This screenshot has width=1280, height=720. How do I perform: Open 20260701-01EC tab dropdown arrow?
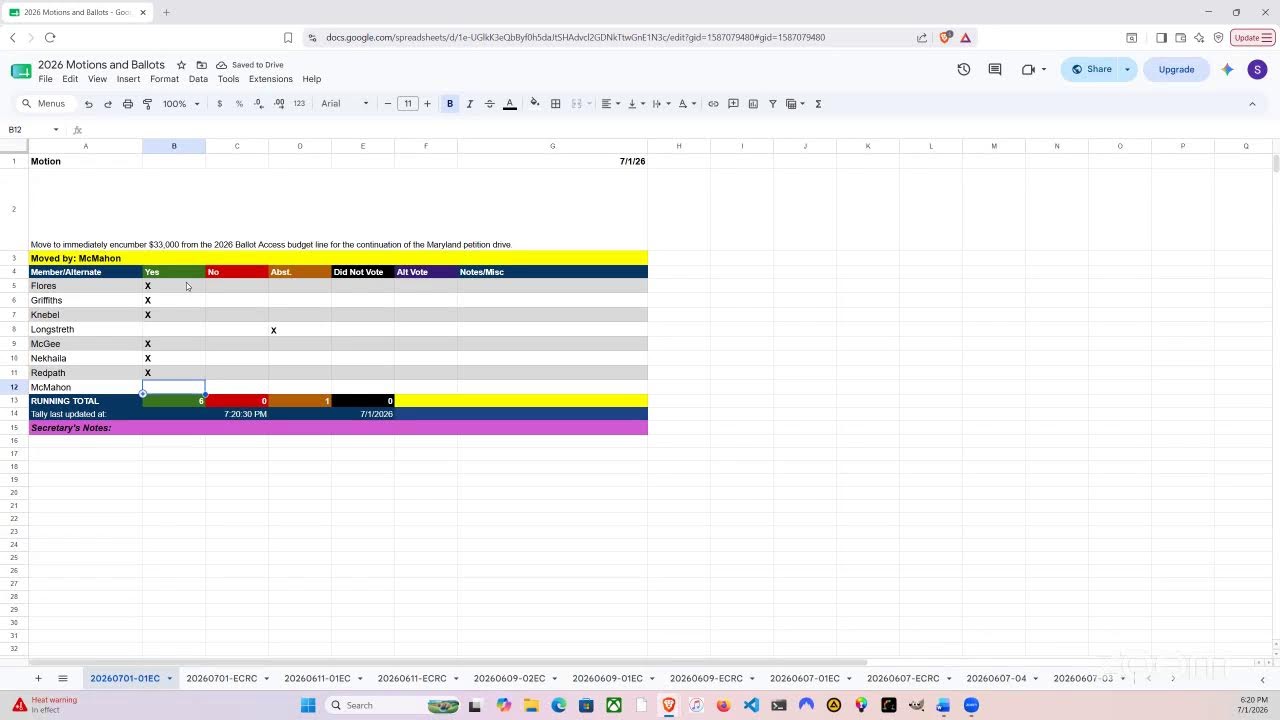click(169, 679)
